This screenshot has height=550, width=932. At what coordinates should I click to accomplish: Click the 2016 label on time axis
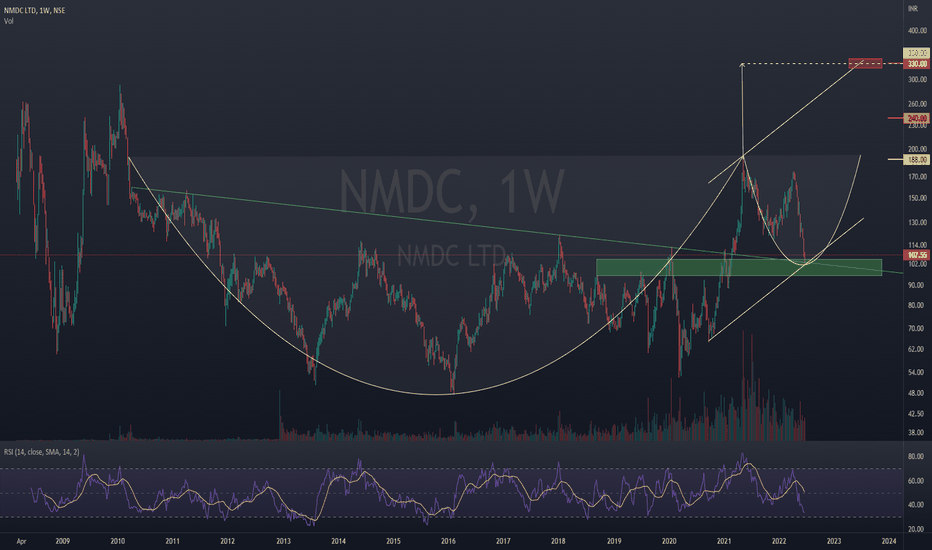448,541
